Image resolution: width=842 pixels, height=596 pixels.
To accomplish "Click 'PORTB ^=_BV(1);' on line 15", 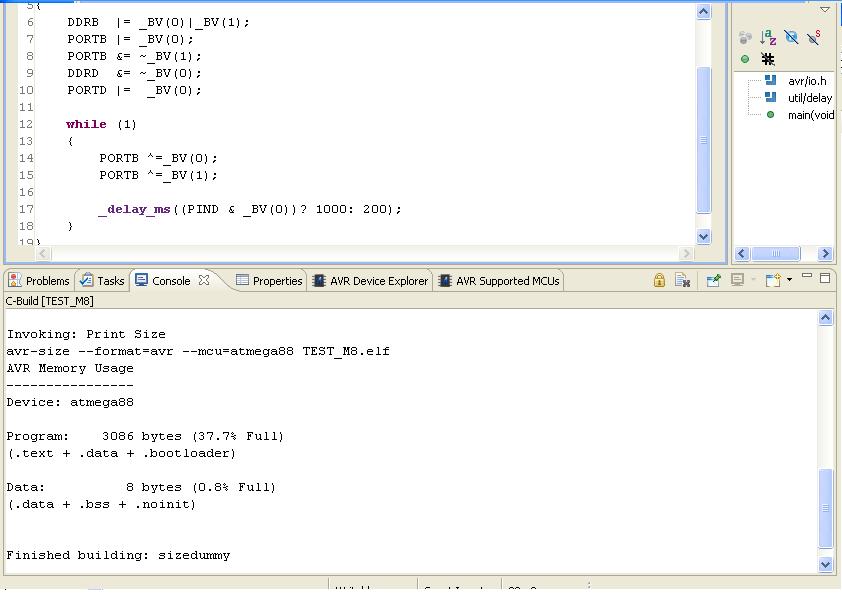I will pos(158,176).
